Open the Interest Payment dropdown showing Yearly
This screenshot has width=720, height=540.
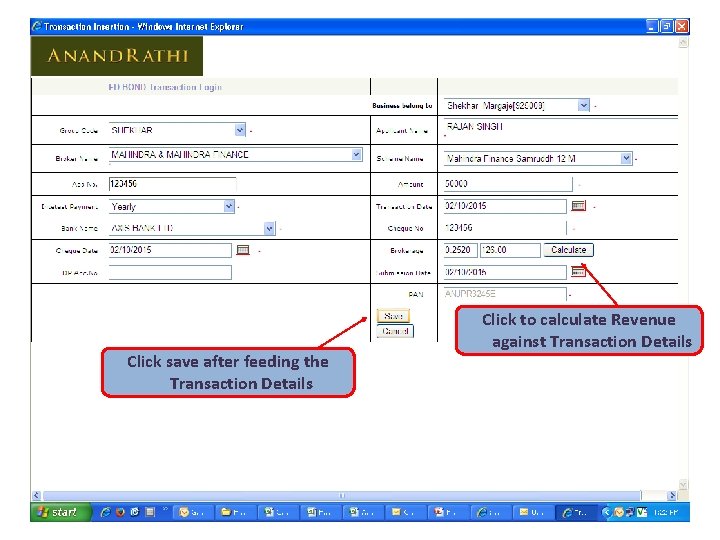click(x=229, y=207)
